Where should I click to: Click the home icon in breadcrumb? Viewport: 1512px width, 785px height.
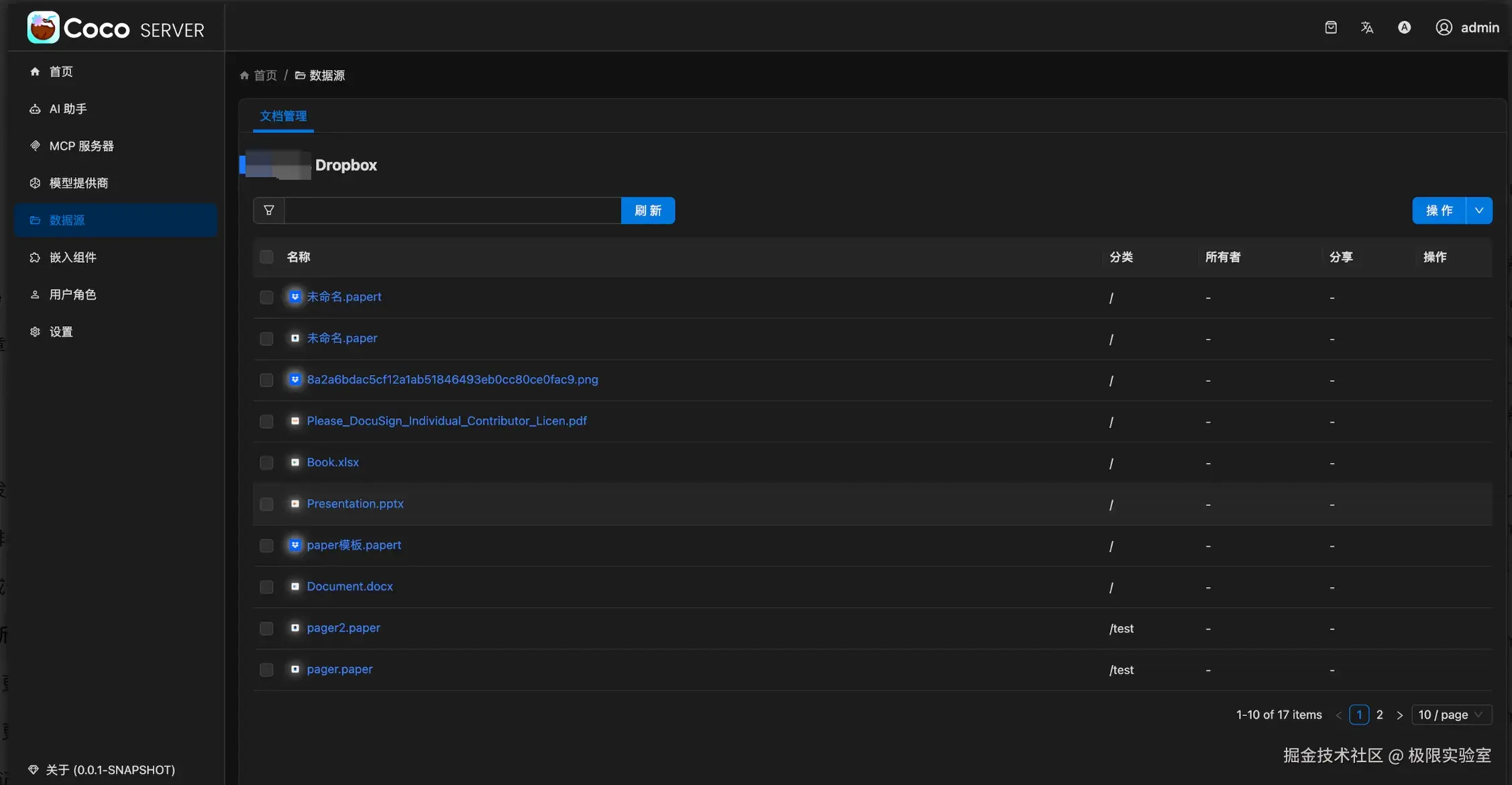tap(244, 76)
